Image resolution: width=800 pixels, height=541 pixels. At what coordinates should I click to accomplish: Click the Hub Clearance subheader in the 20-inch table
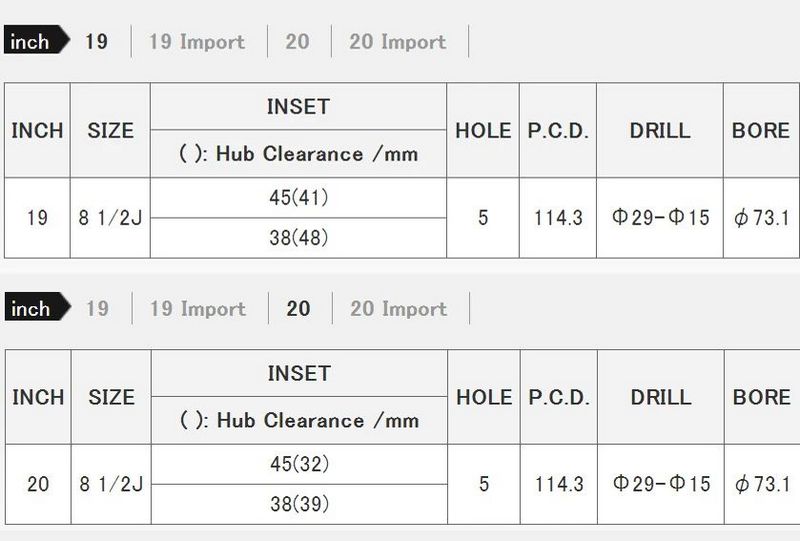298,420
